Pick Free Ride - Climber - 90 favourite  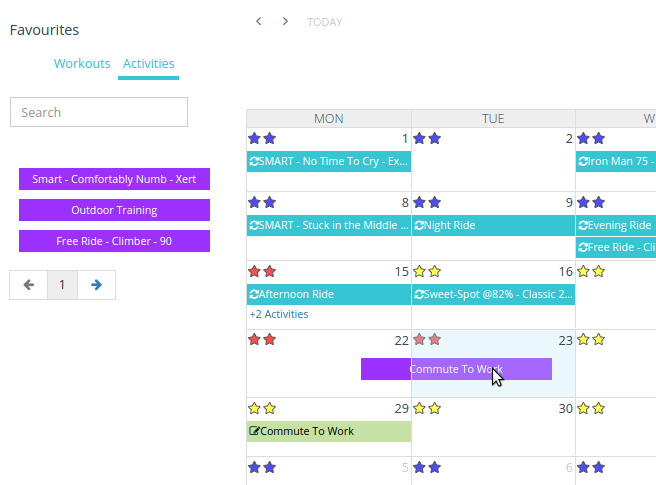pos(114,241)
